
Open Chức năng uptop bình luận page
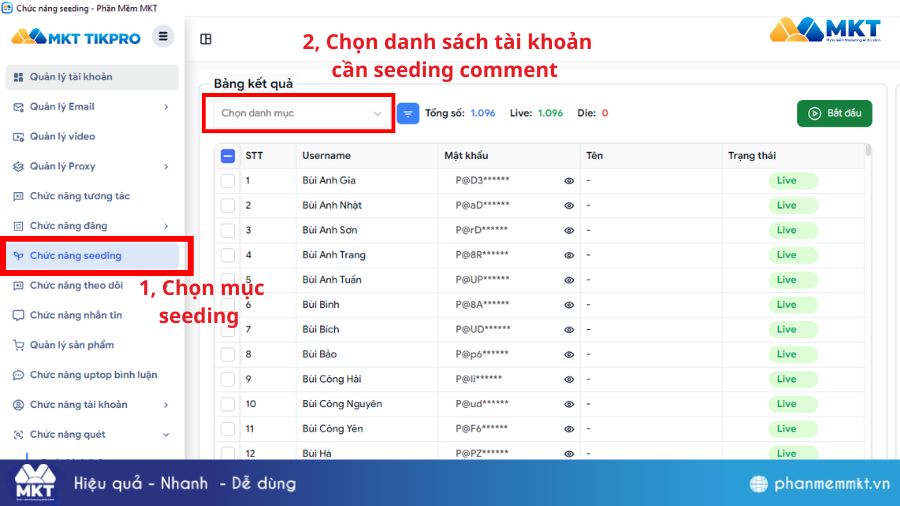[x=92, y=375]
